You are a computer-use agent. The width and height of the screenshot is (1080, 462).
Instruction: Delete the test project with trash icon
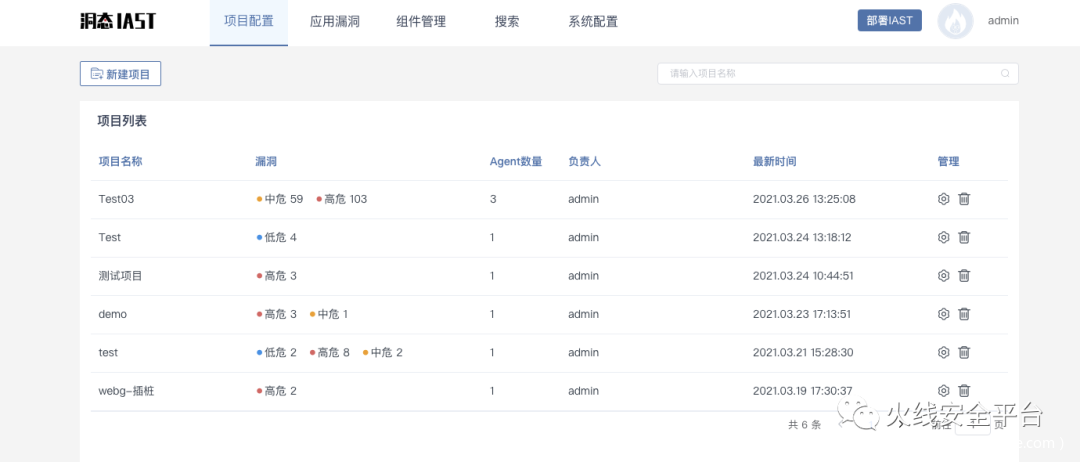[x=964, y=352]
